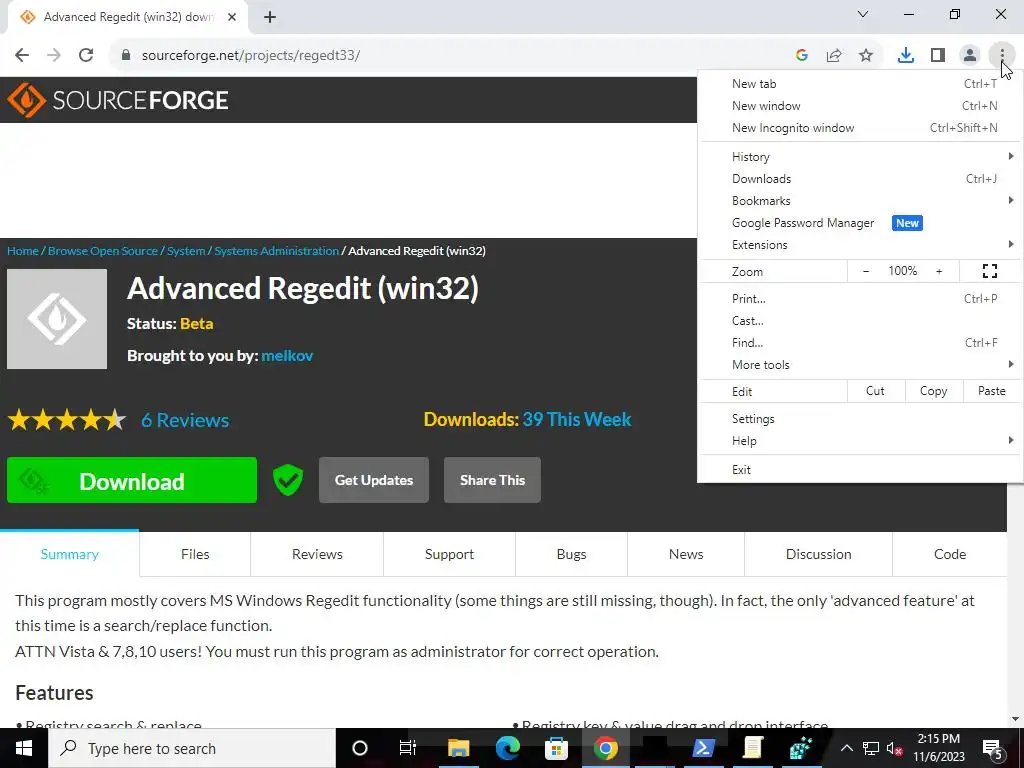
Task: Open Google search side icon in address bar
Action: [802, 55]
